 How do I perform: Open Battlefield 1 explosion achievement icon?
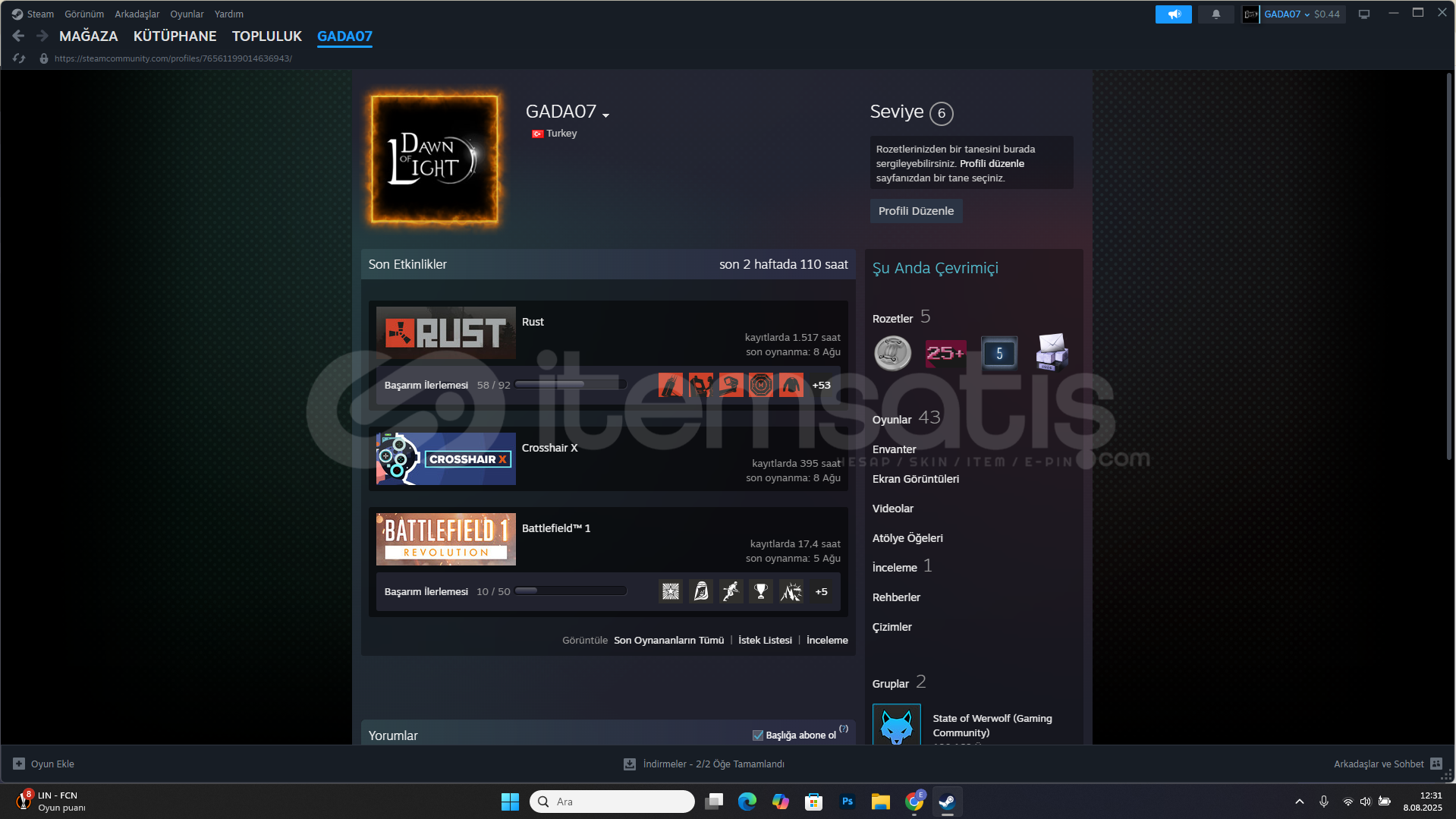click(791, 591)
